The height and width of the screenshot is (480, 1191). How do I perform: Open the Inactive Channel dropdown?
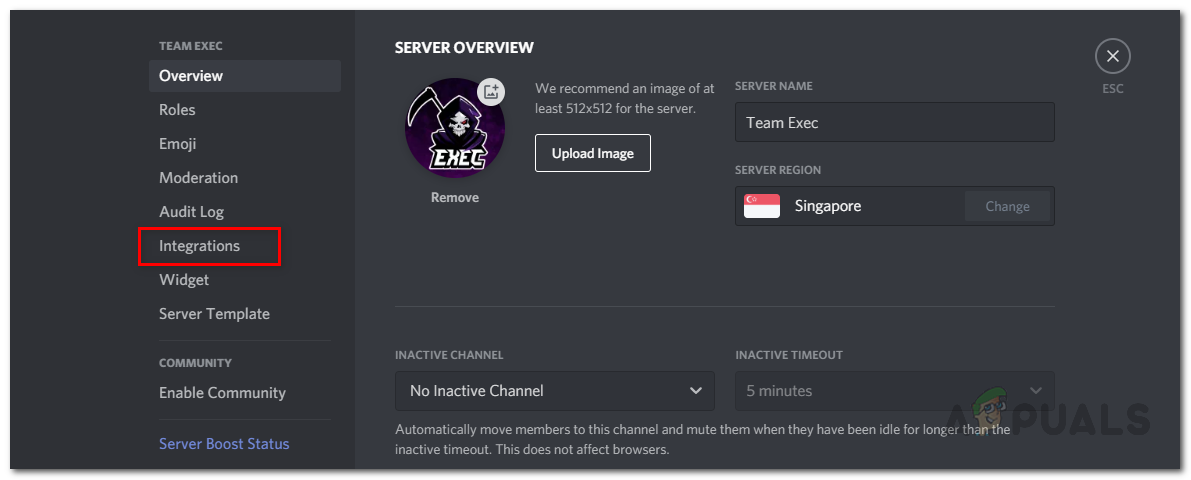click(x=555, y=391)
